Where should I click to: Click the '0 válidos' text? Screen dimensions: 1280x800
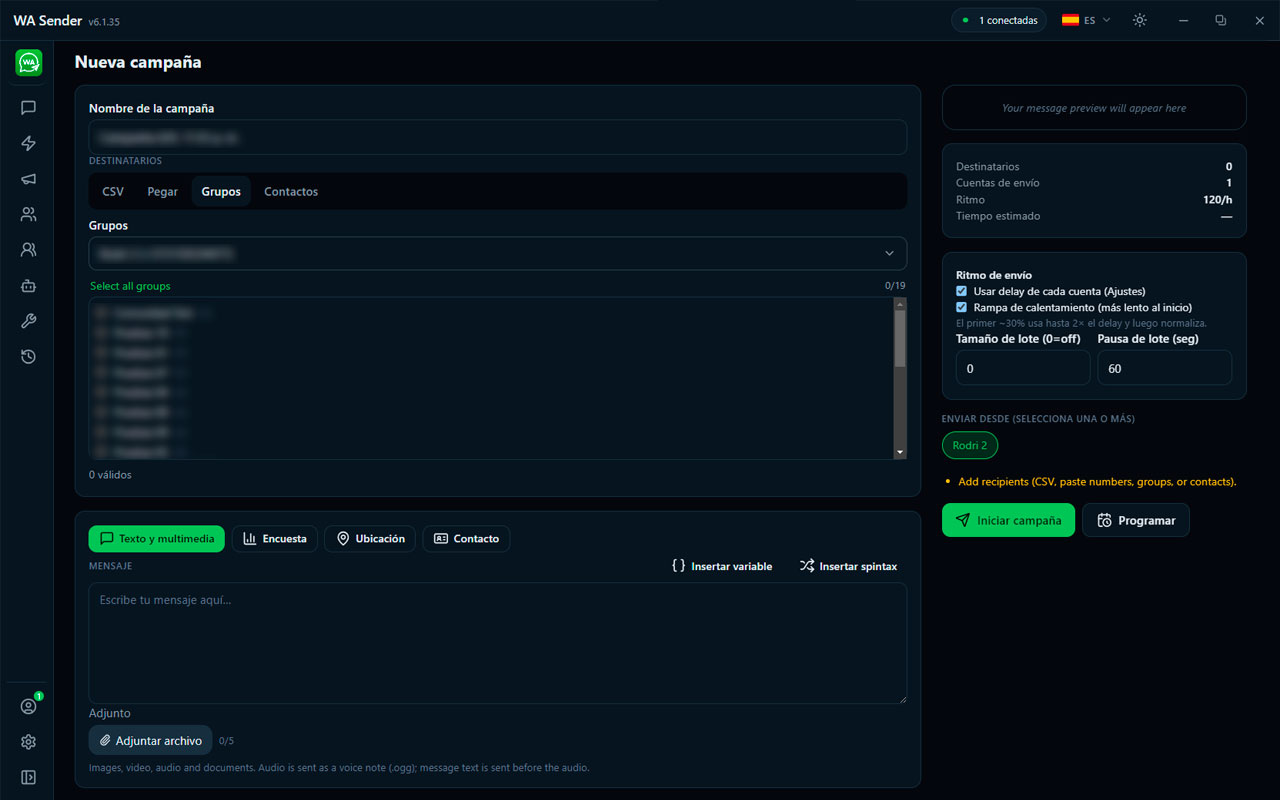[x=110, y=475]
